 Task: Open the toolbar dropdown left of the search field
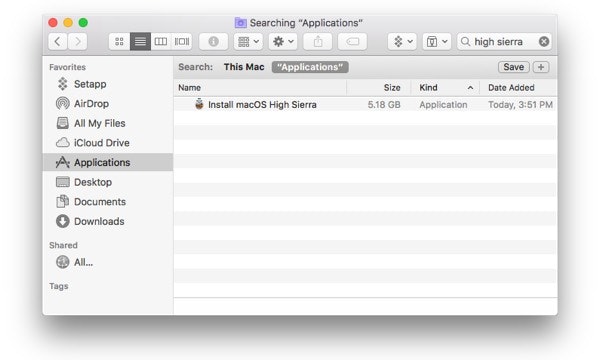coord(437,41)
